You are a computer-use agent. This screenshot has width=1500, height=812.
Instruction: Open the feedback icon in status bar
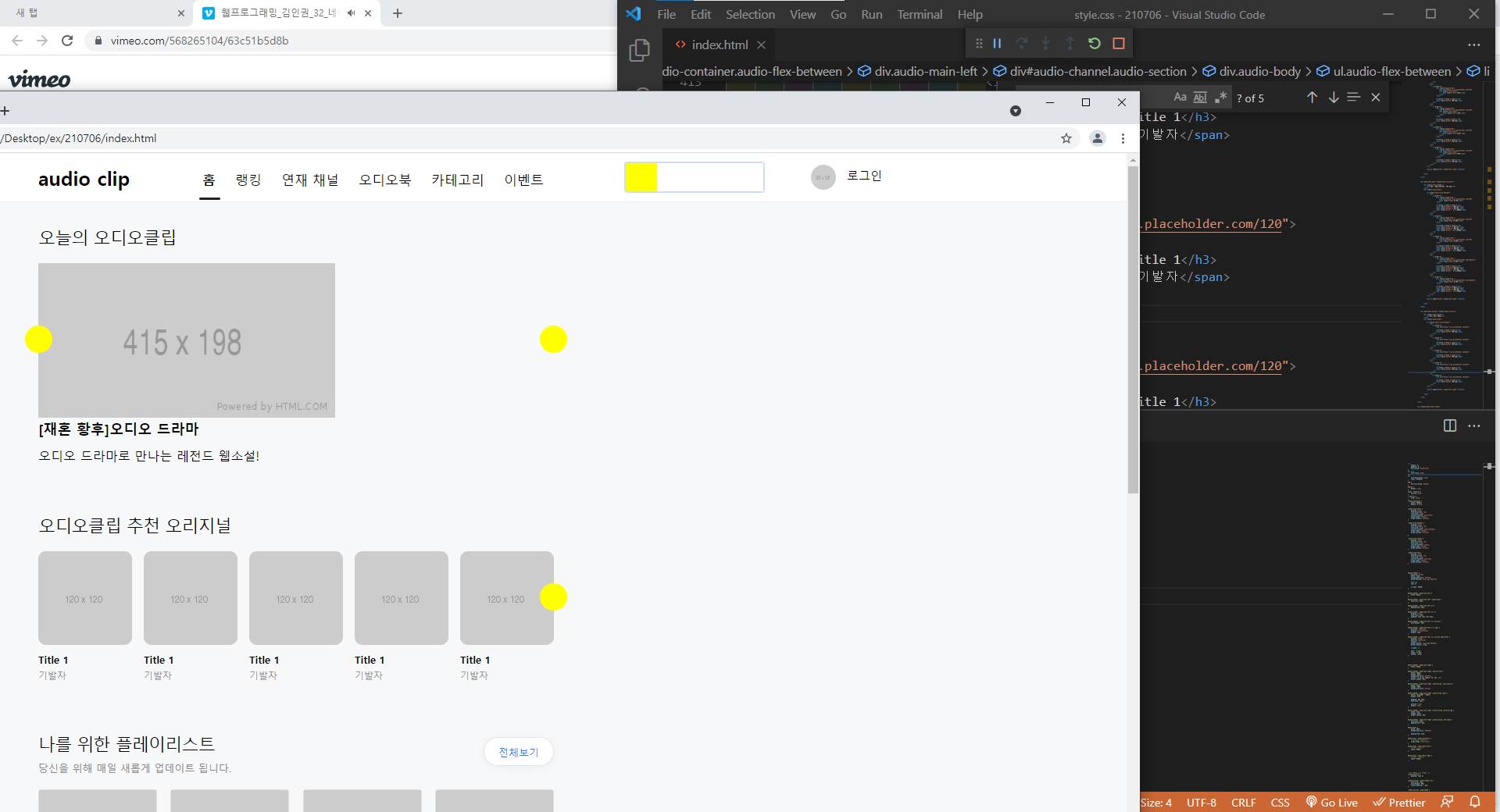[x=1448, y=802]
